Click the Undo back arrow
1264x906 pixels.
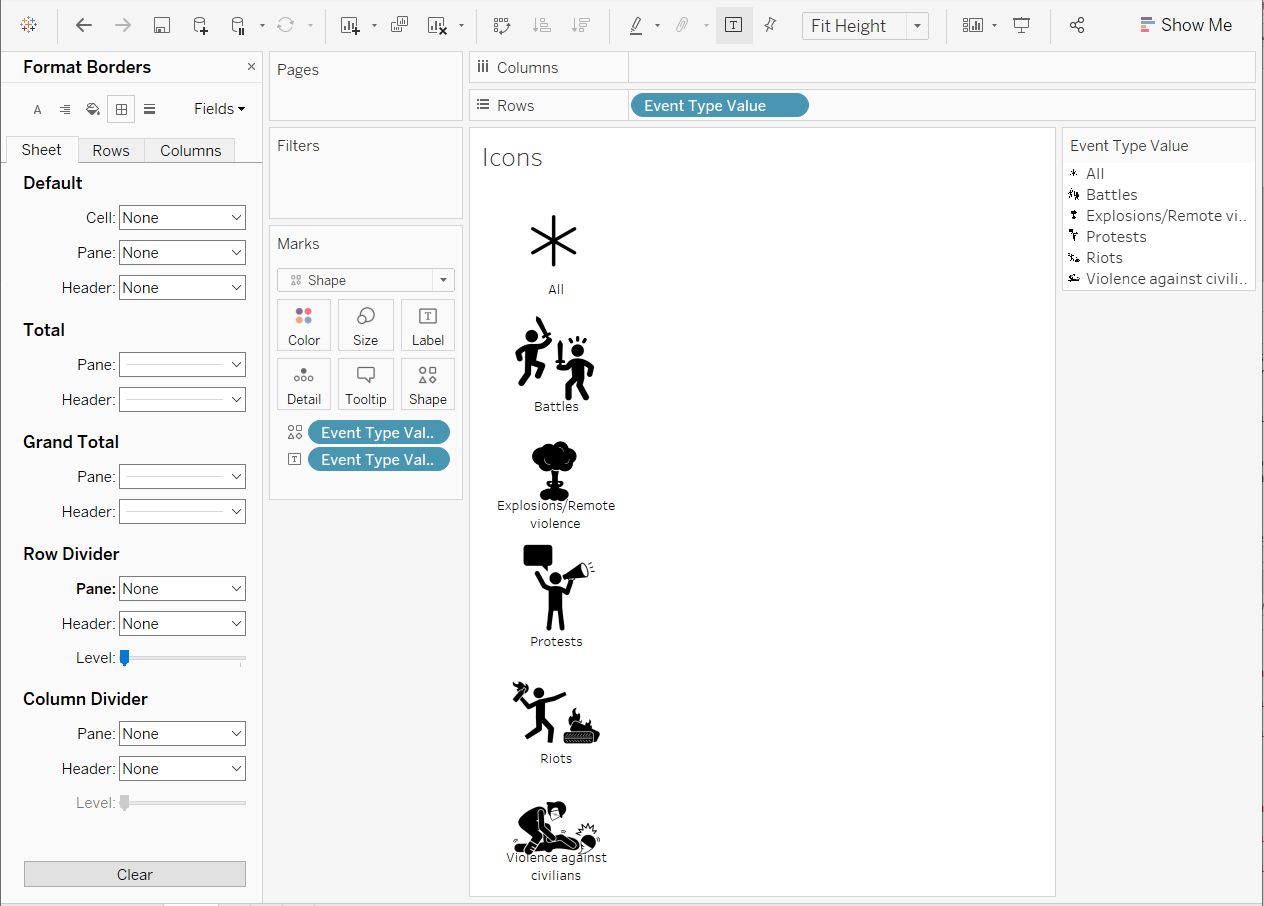84,26
